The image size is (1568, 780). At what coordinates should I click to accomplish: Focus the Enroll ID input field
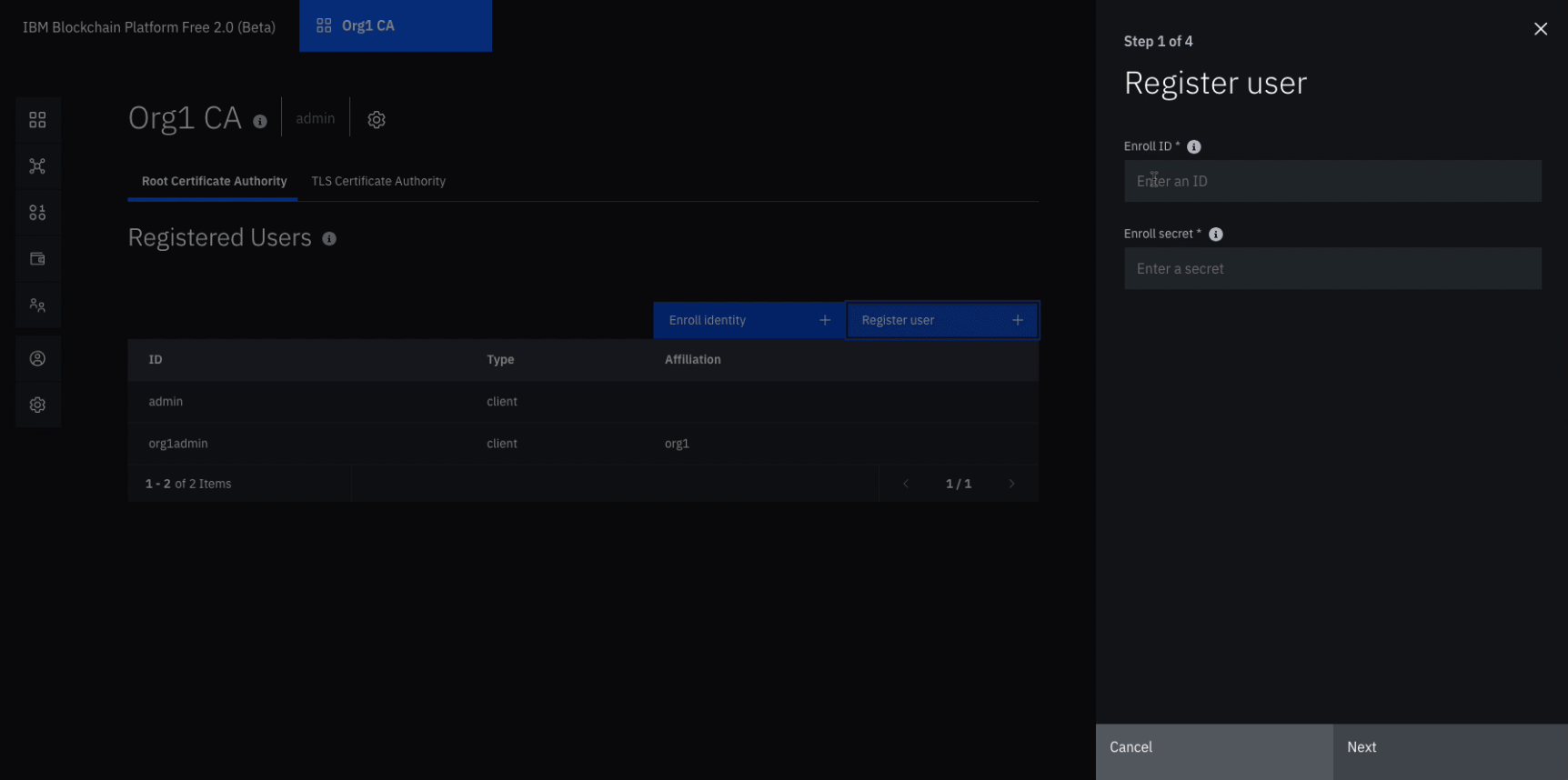pos(1332,181)
